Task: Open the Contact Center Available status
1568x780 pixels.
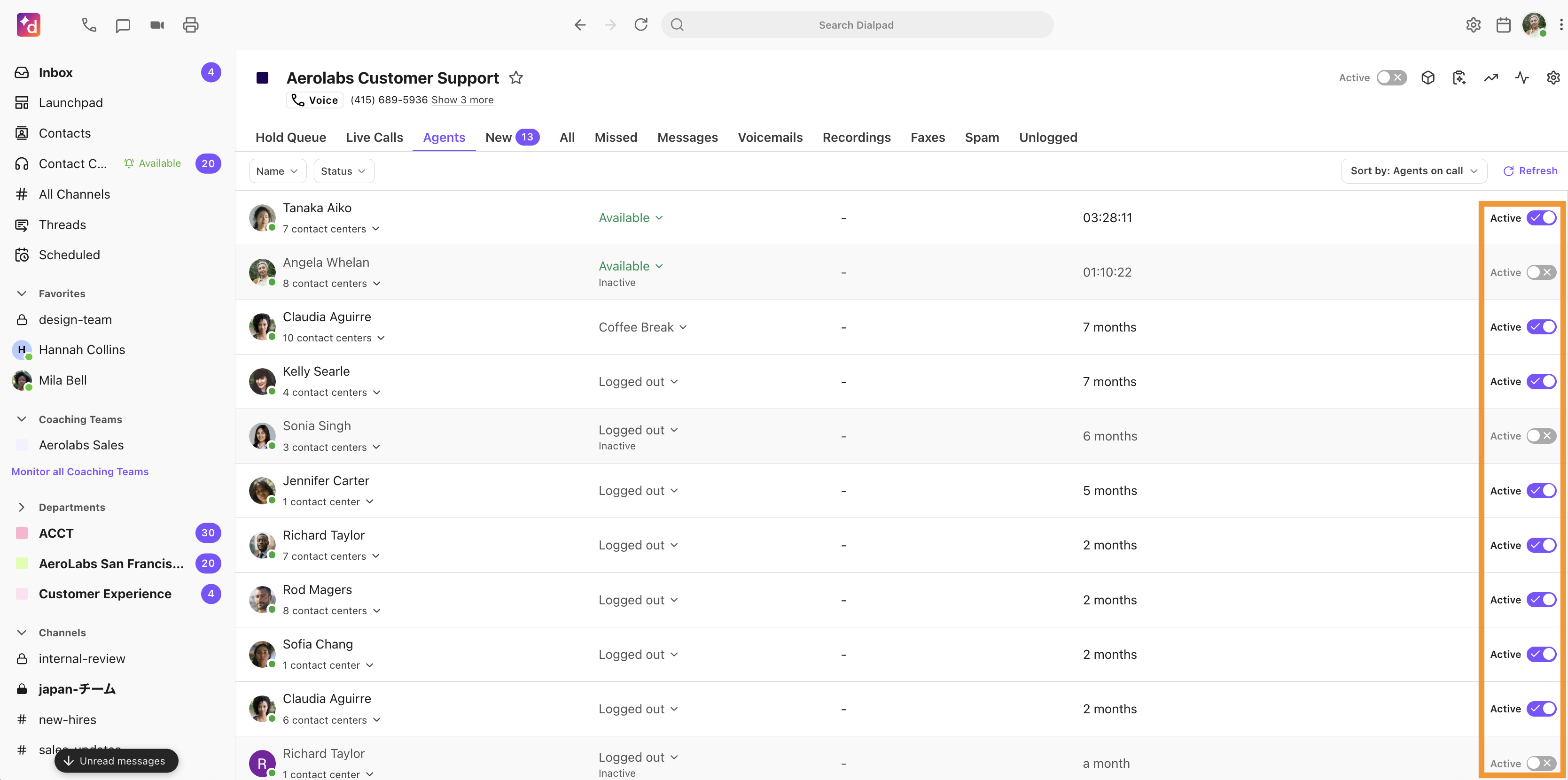Action: pos(153,163)
